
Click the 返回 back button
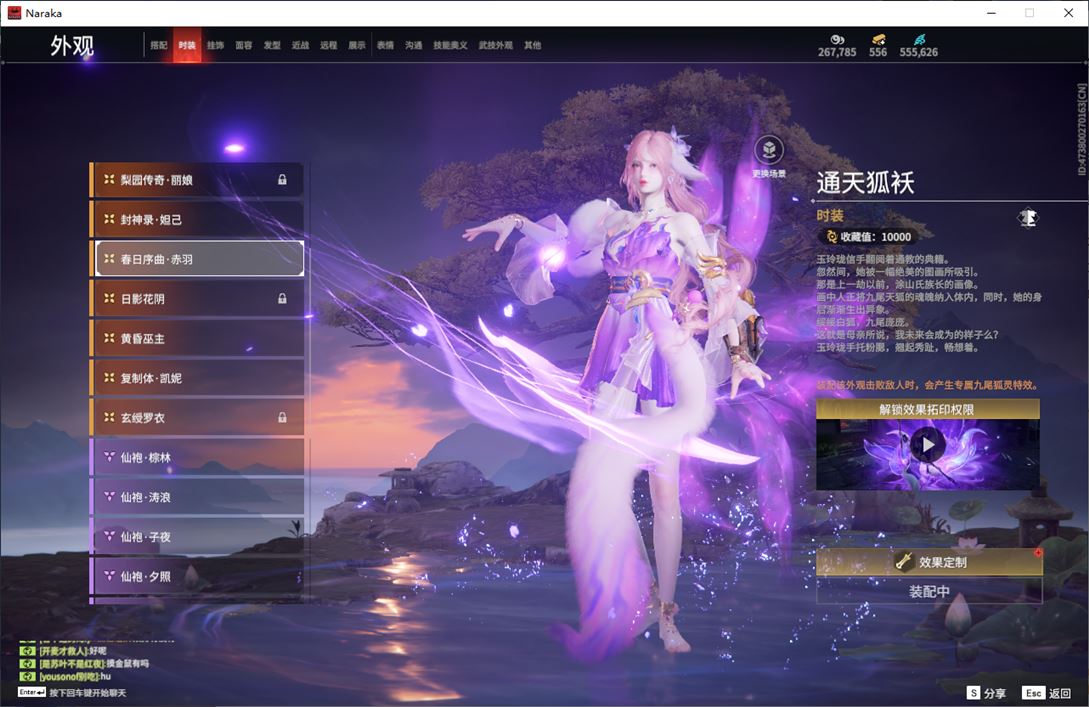click(1047, 693)
